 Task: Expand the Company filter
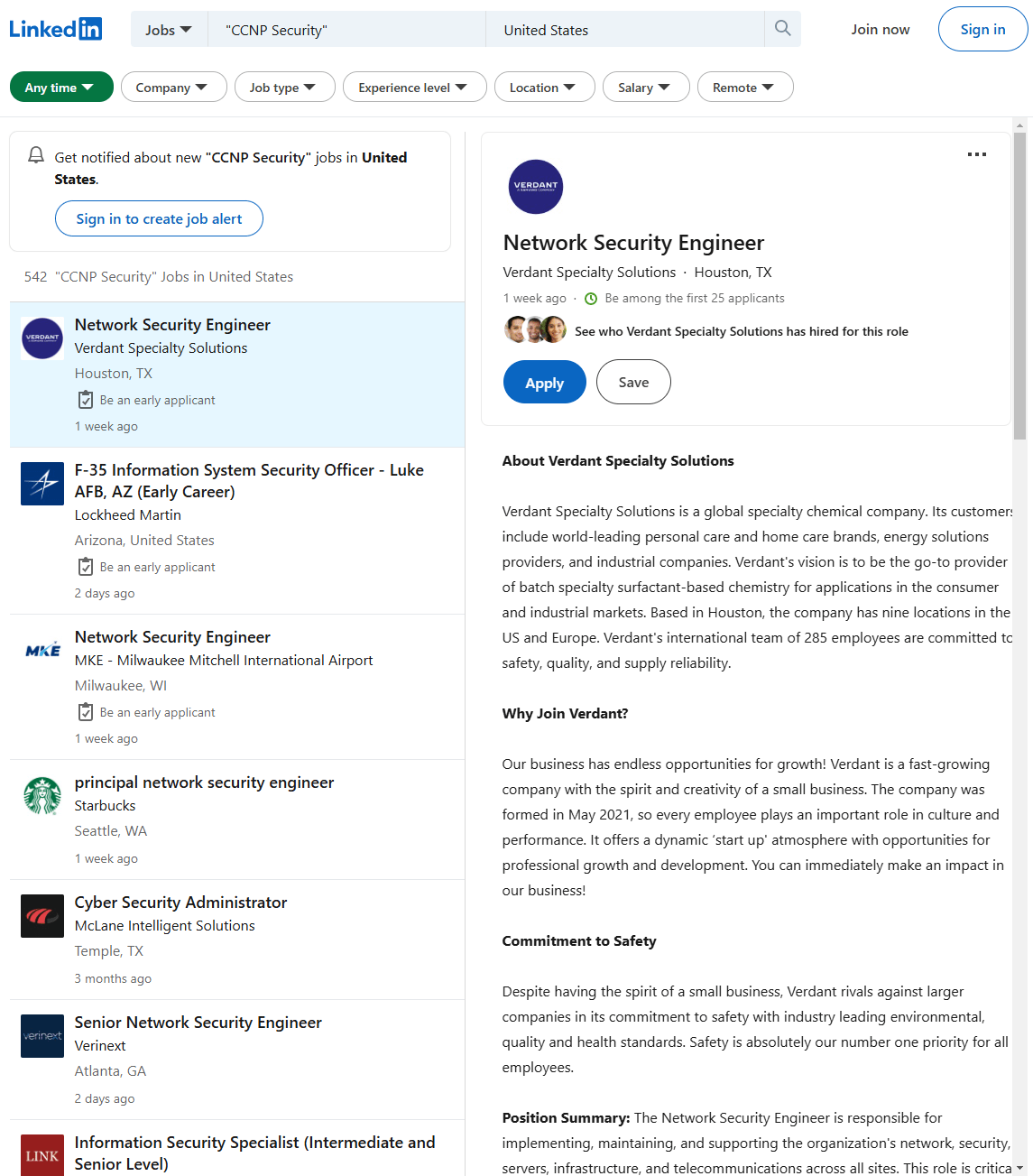pos(173,88)
